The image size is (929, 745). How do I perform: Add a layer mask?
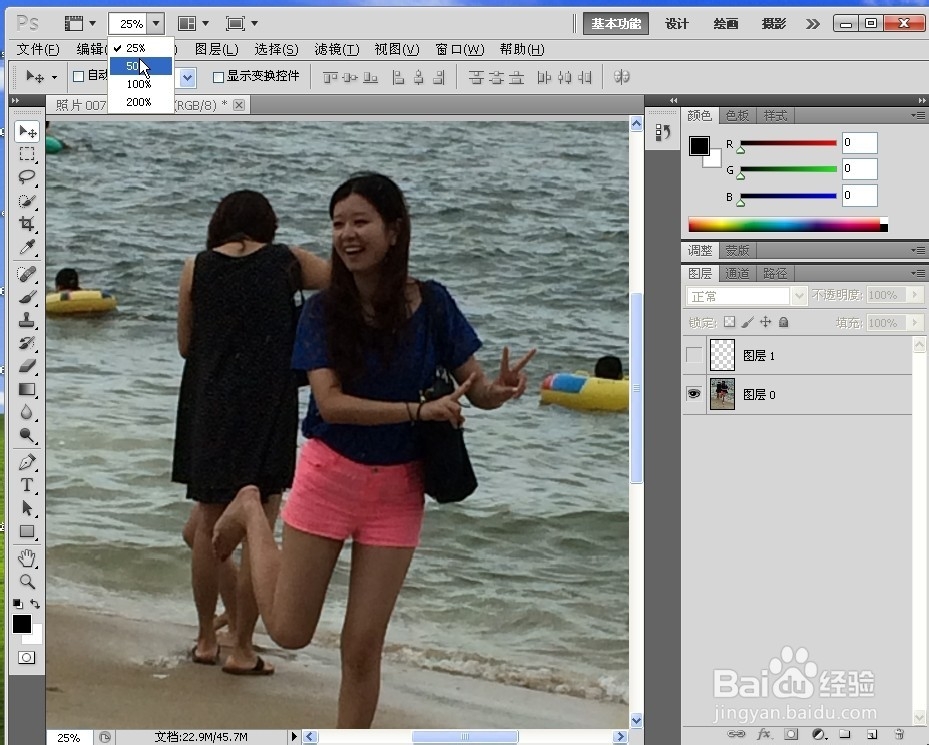(x=791, y=734)
